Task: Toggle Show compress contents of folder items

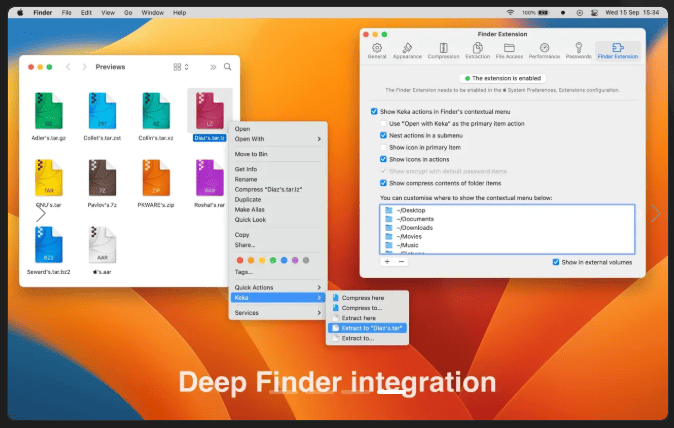Action: point(383,183)
